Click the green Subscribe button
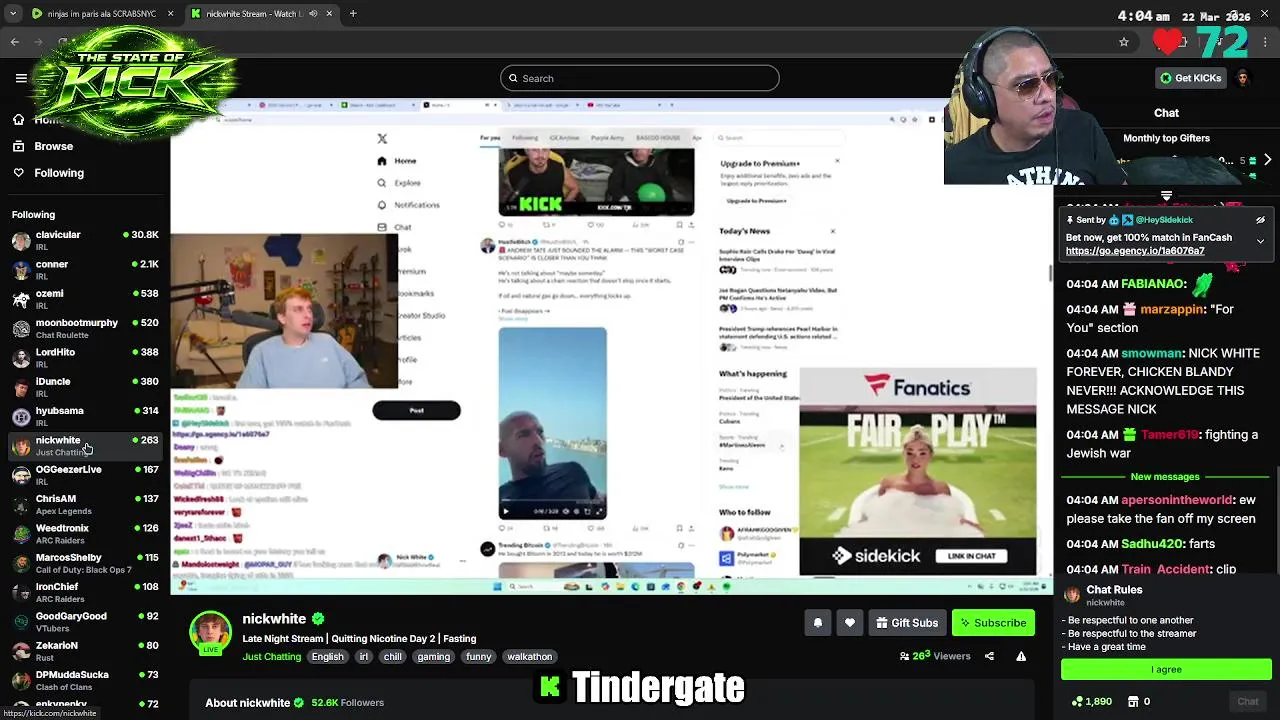Image resolution: width=1280 pixels, height=720 pixels. pyautogui.click(x=993, y=623)
